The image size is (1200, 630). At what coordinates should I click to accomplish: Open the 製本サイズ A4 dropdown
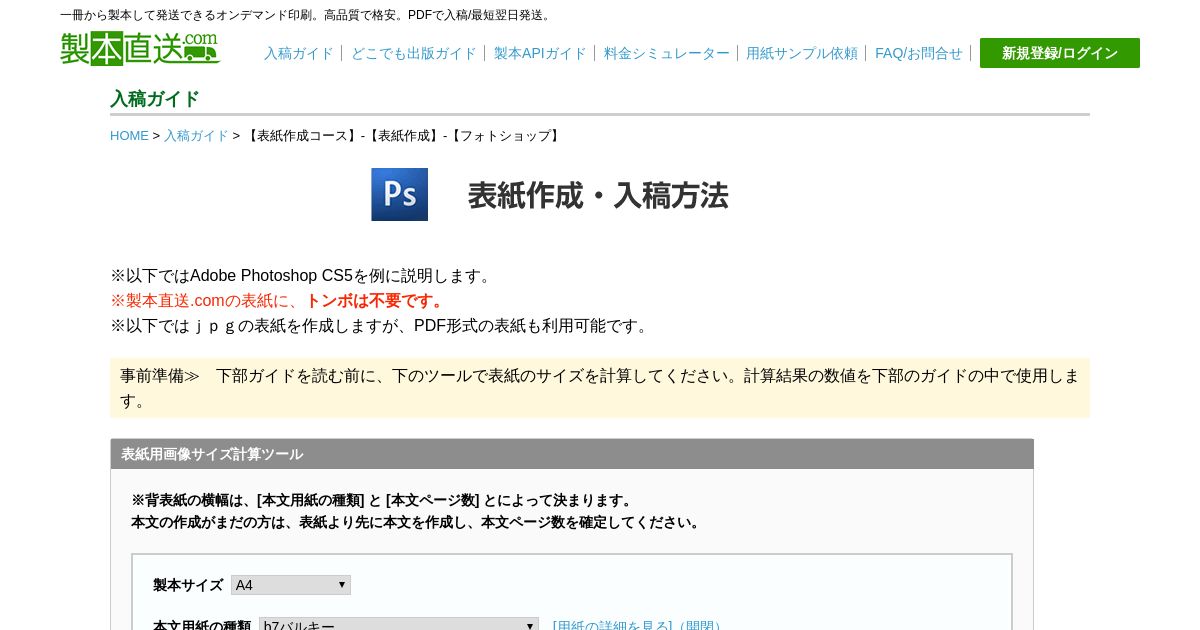coord(291,585)
